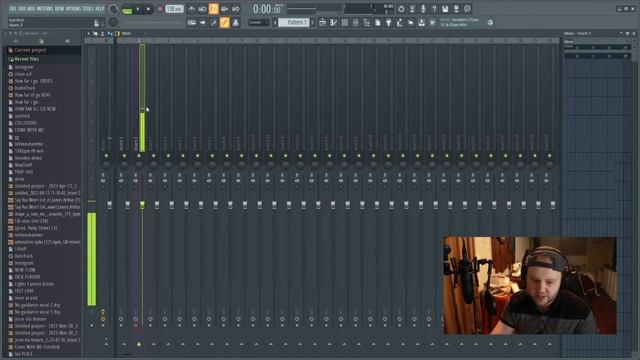The width and height of the screenshot is (640, 360).
Task: Mute the Master mixer track
Action: [106, 156]
